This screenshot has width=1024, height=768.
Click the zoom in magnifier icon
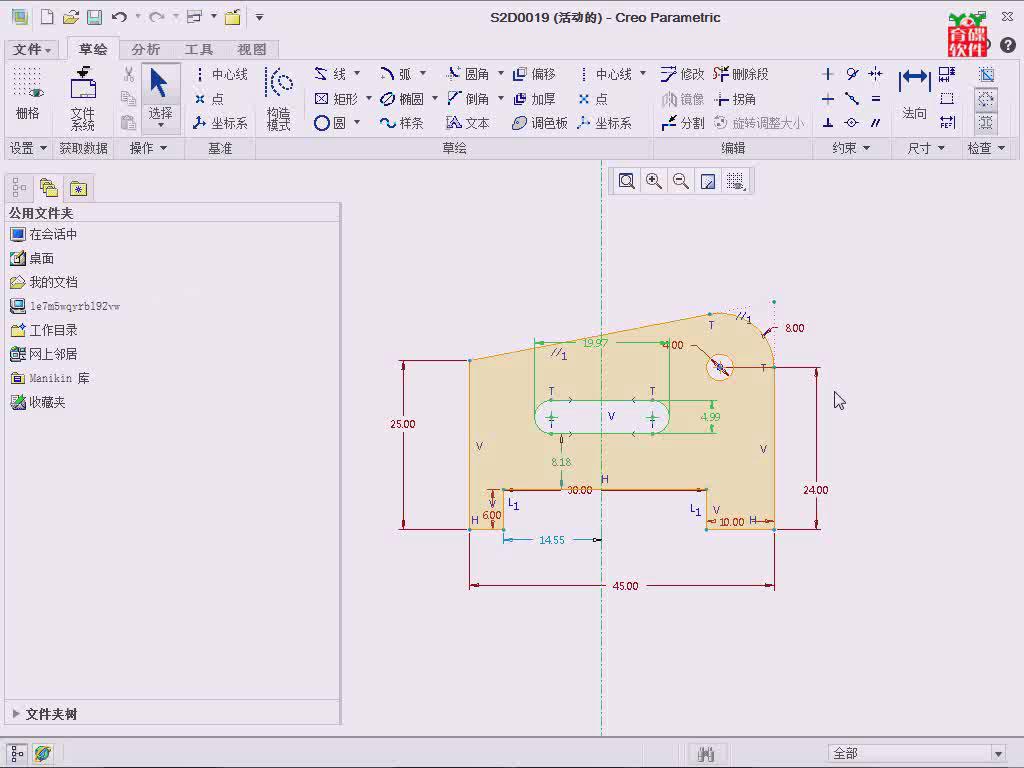pyautogui.click(x=654, y=181)
